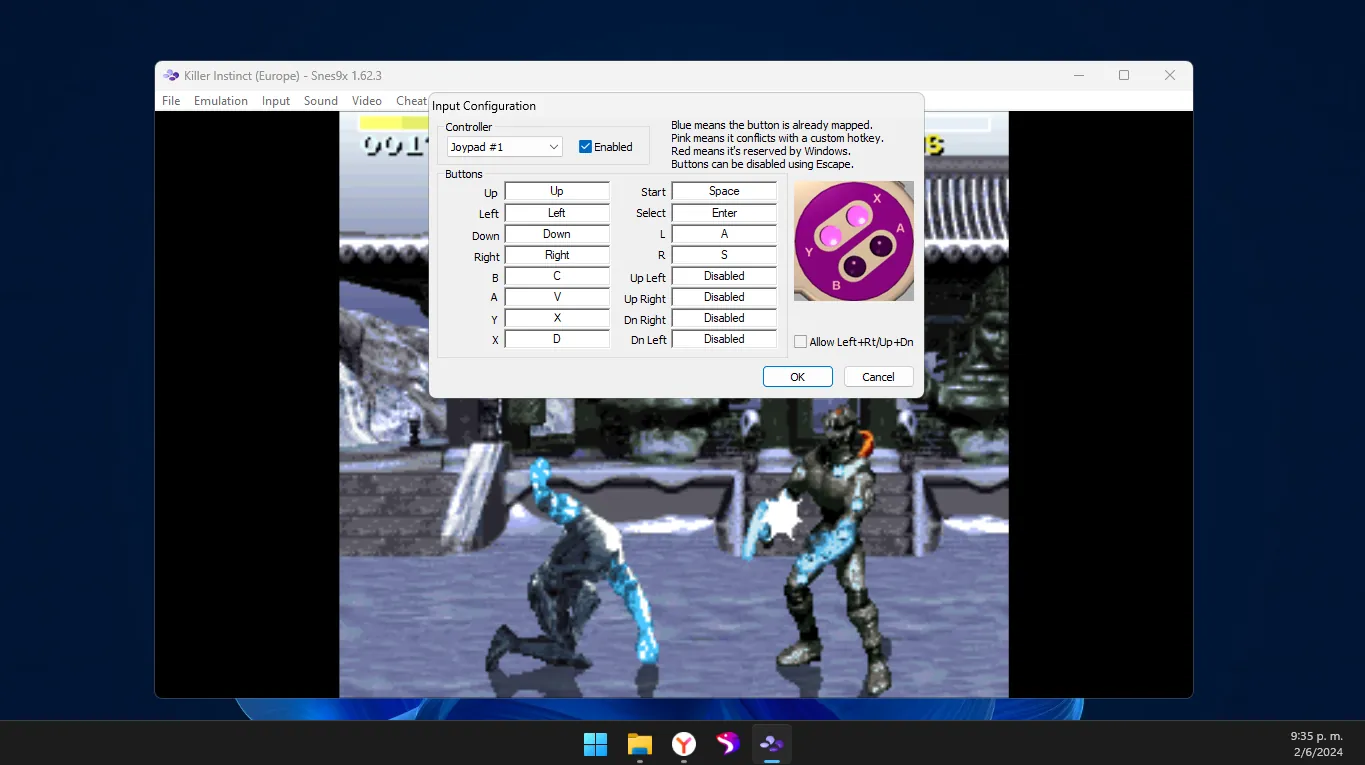Open the Emulation menu

221,101
